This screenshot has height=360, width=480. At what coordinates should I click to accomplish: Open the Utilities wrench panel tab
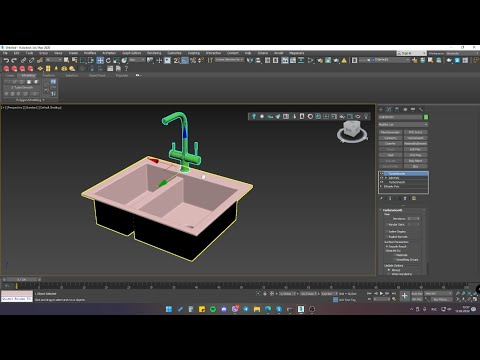coord(421,109)
